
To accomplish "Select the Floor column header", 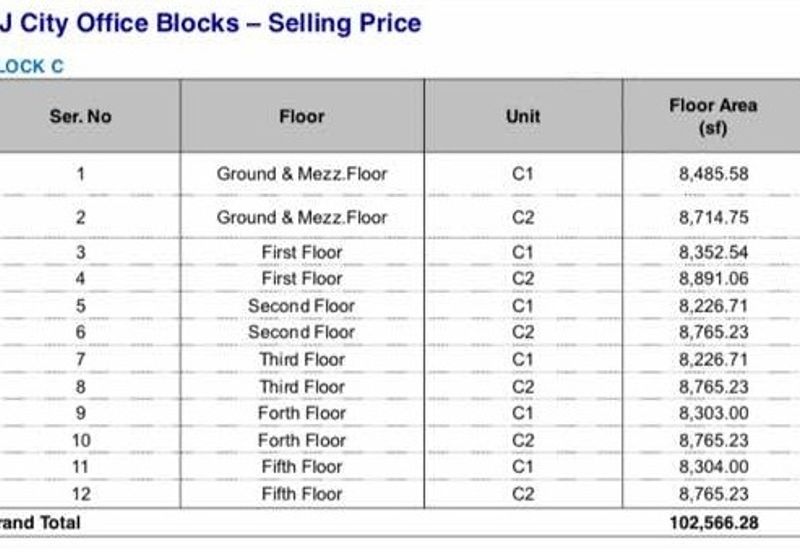I will pos(301,116).
